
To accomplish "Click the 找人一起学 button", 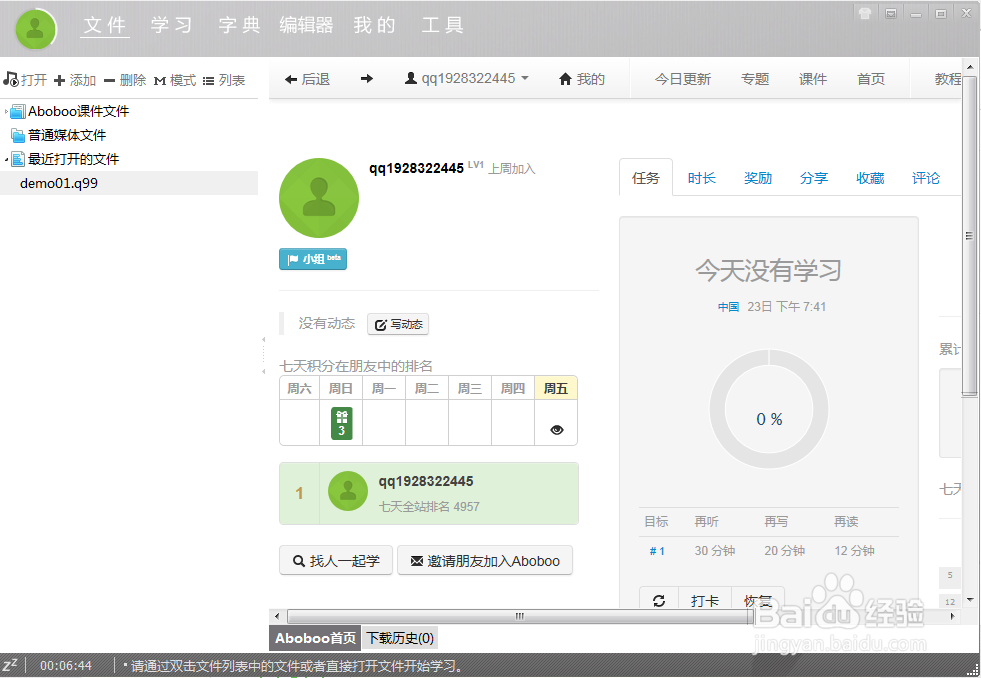I will (336, 560).
